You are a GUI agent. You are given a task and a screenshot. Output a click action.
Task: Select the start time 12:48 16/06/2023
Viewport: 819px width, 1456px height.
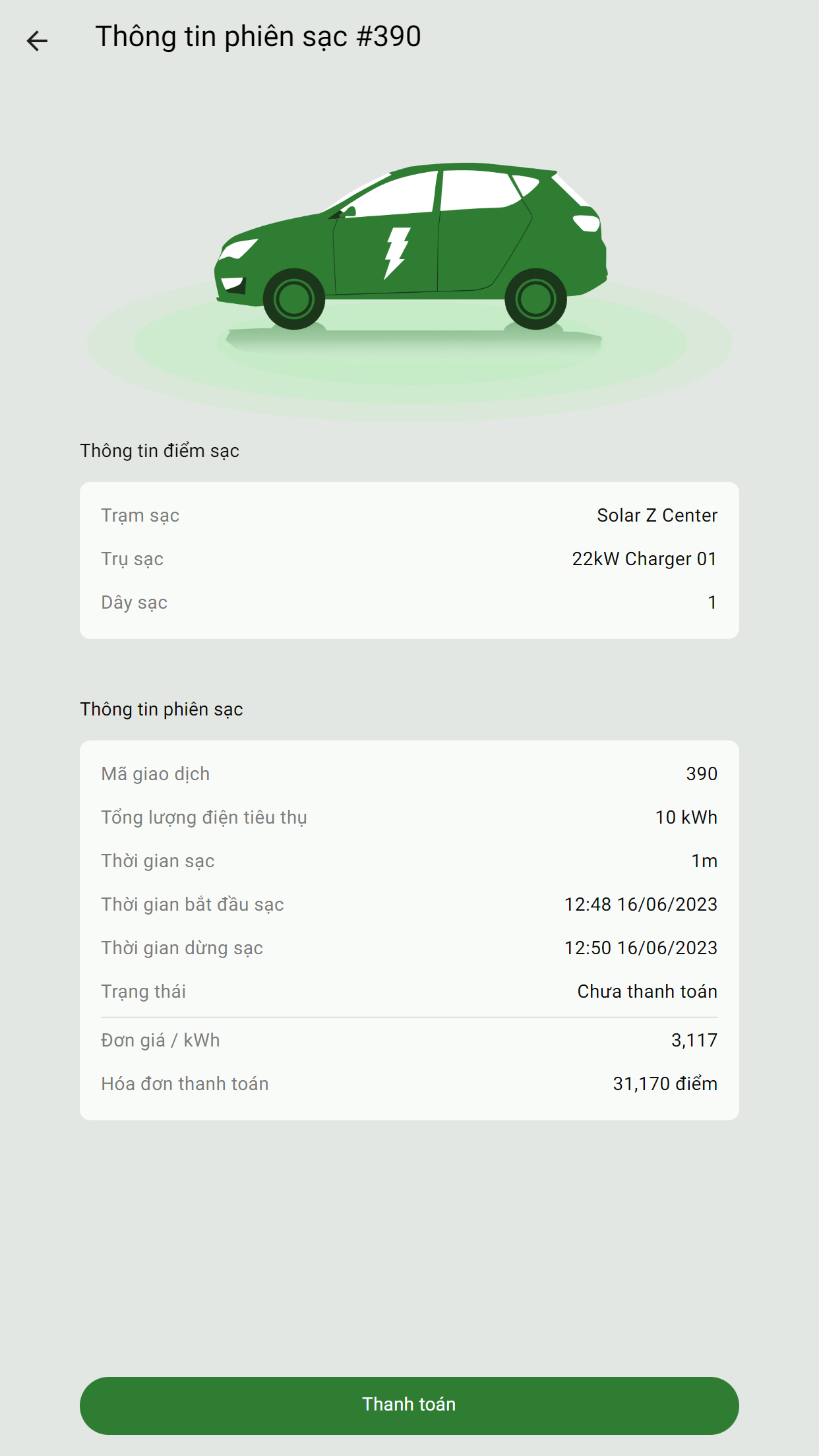click(x=641, y=905)
